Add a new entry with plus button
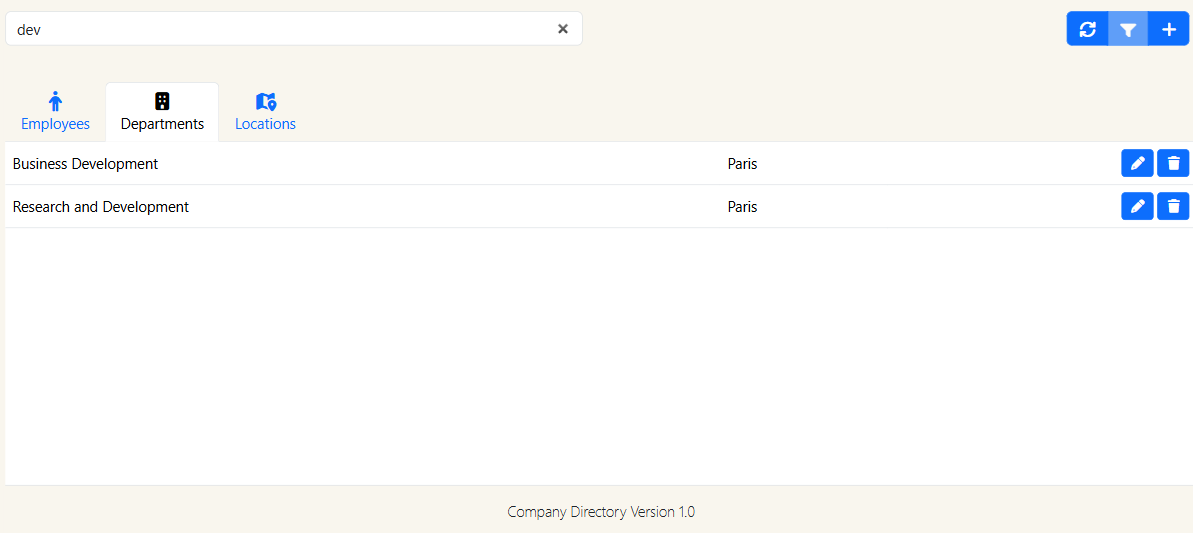This screenshot has width=1193, height=533. pos(1169,29)
